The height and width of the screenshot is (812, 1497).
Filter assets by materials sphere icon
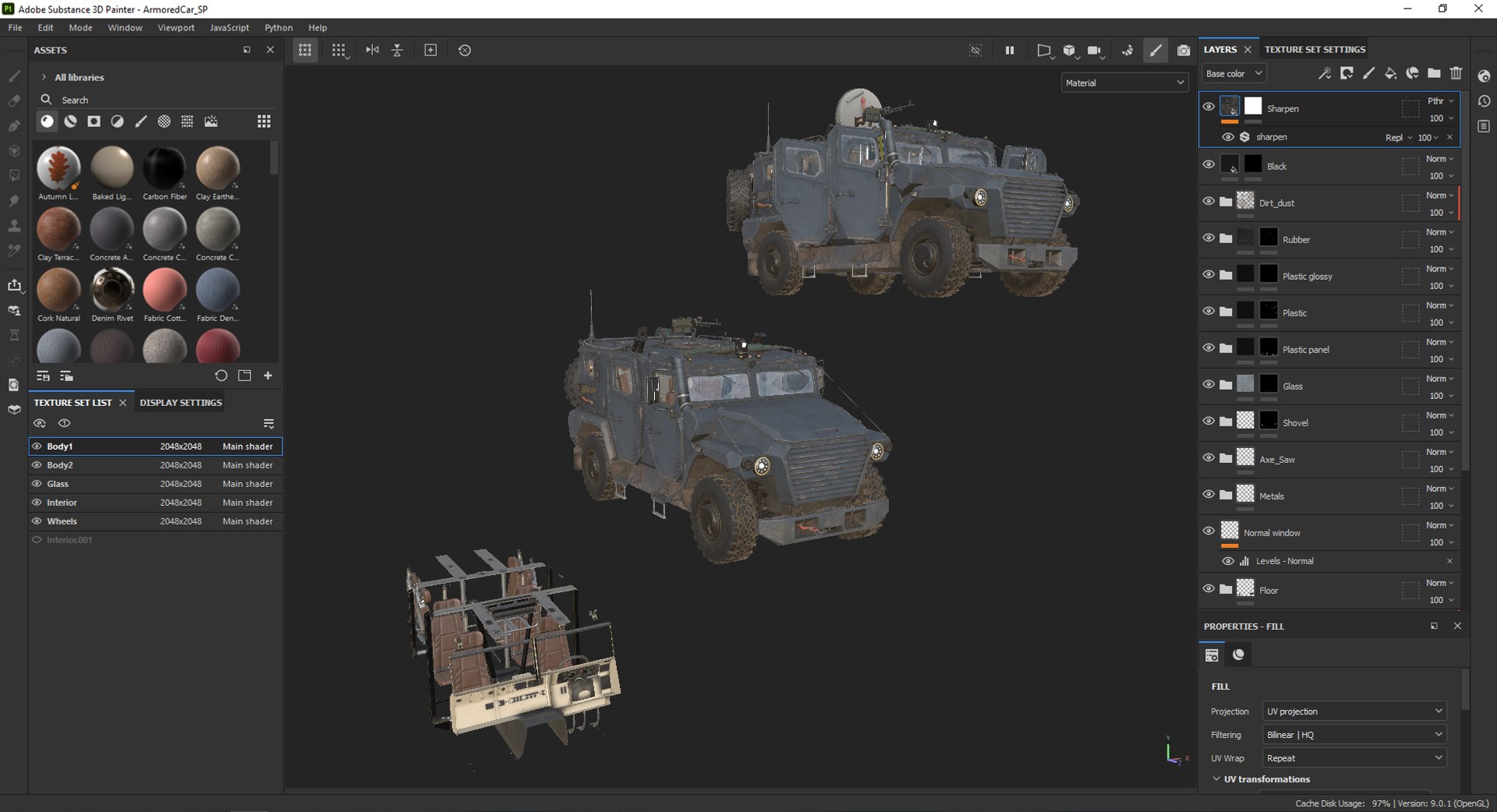pos(48,121)
